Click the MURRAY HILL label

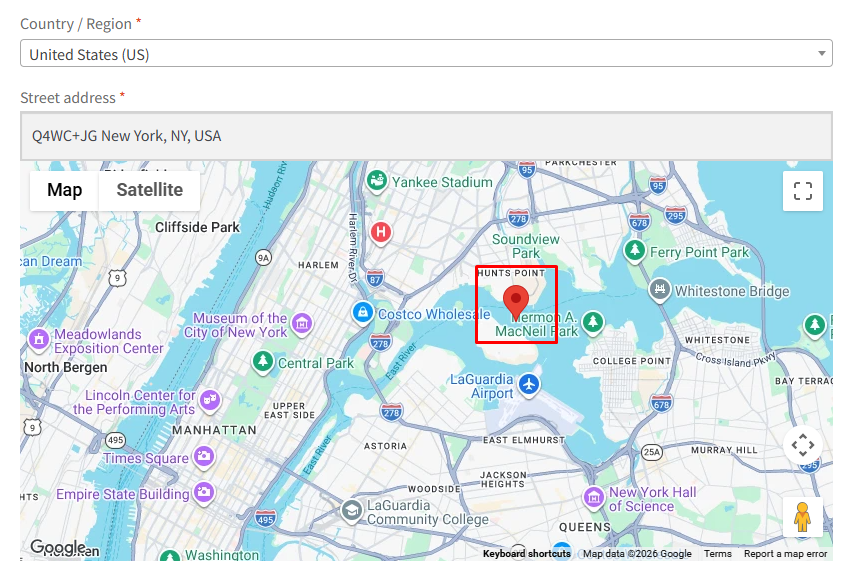724,450
